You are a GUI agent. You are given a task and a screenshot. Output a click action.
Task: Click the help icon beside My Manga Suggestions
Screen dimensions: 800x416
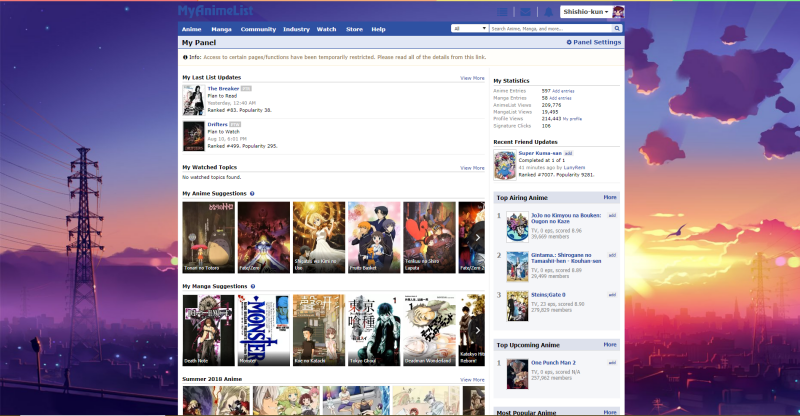tap(254, 286)
